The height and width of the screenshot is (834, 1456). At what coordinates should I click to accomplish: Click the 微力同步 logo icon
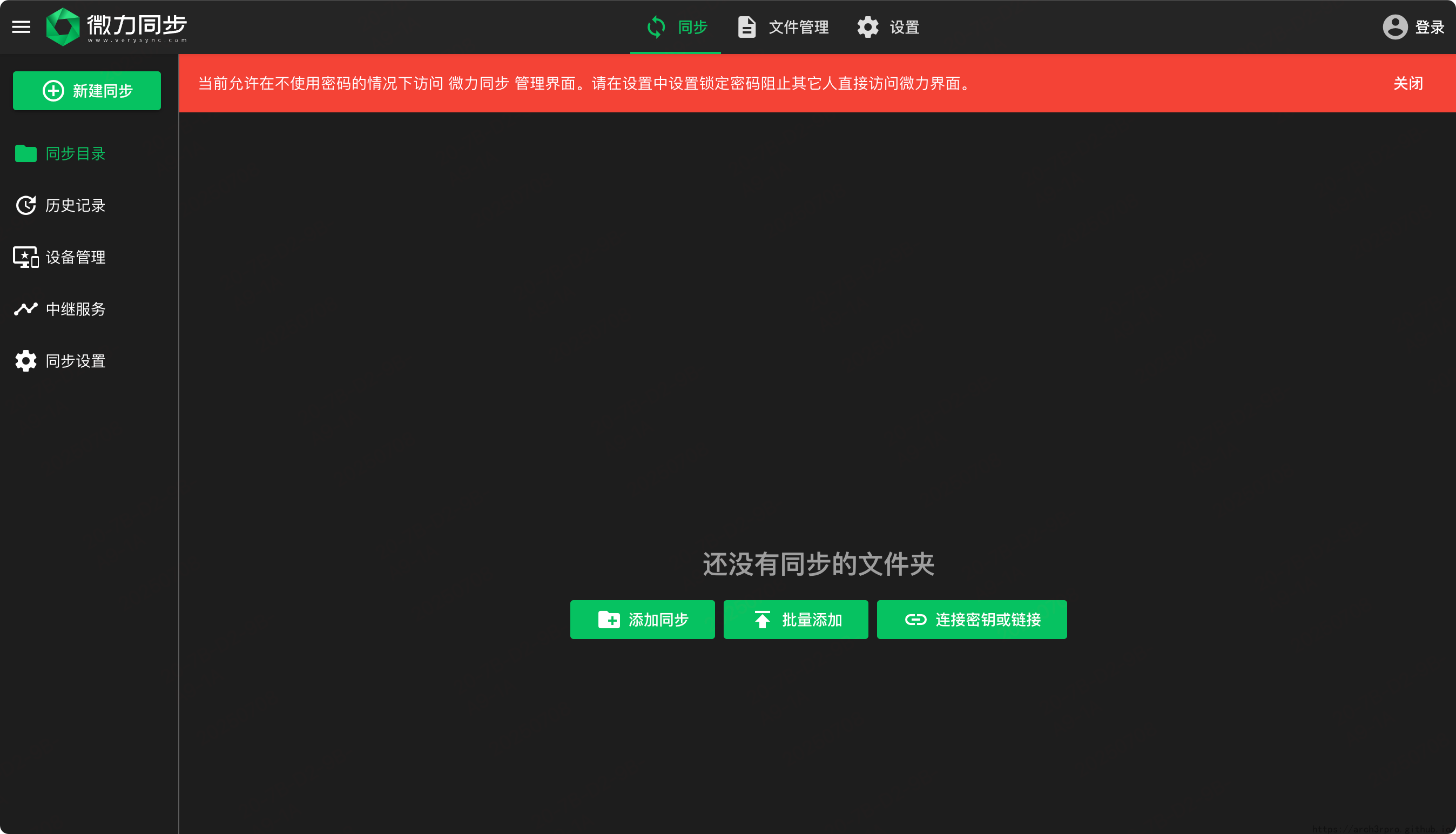pos(63,27)
